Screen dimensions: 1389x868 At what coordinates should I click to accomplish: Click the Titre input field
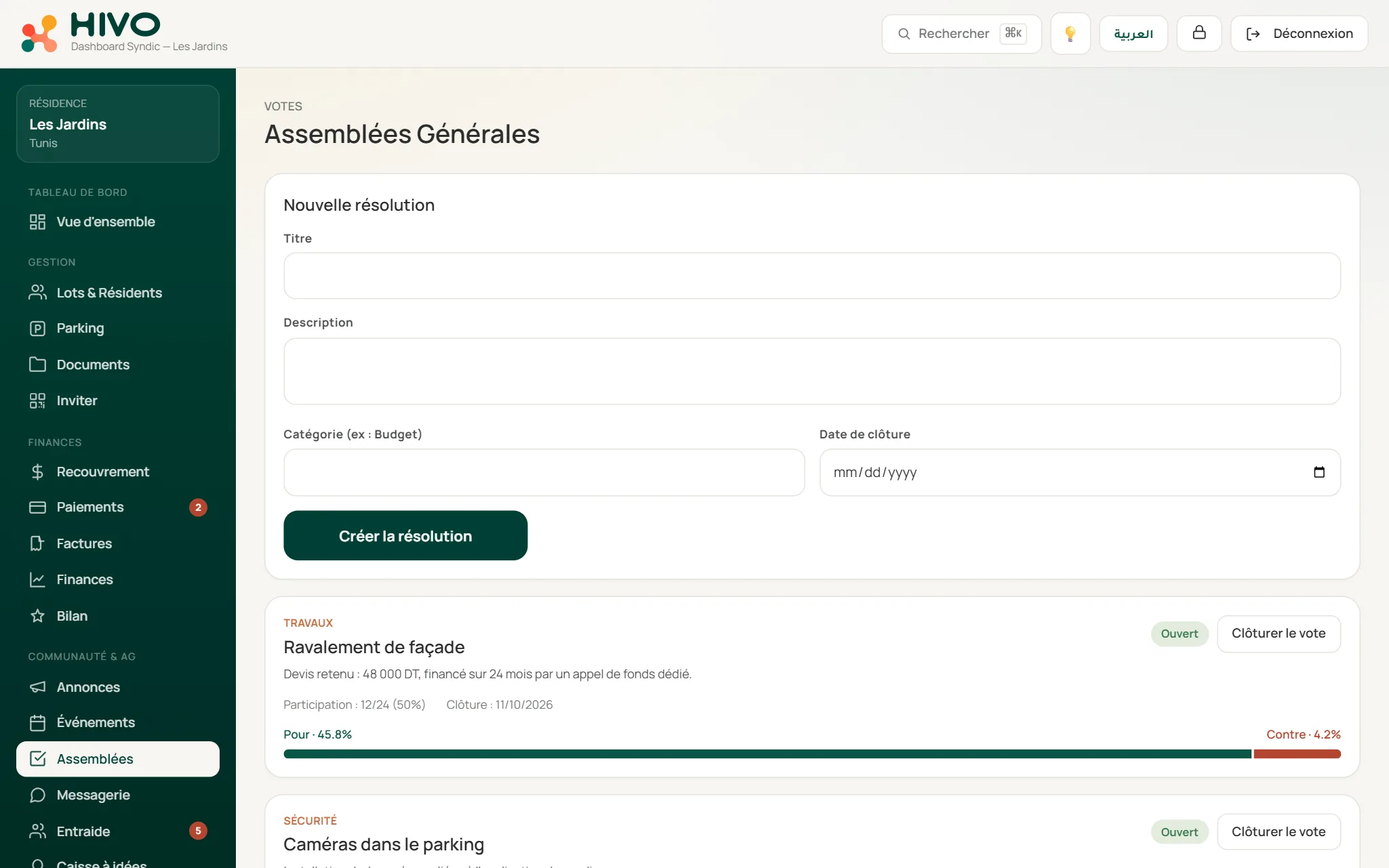(812, 276)
